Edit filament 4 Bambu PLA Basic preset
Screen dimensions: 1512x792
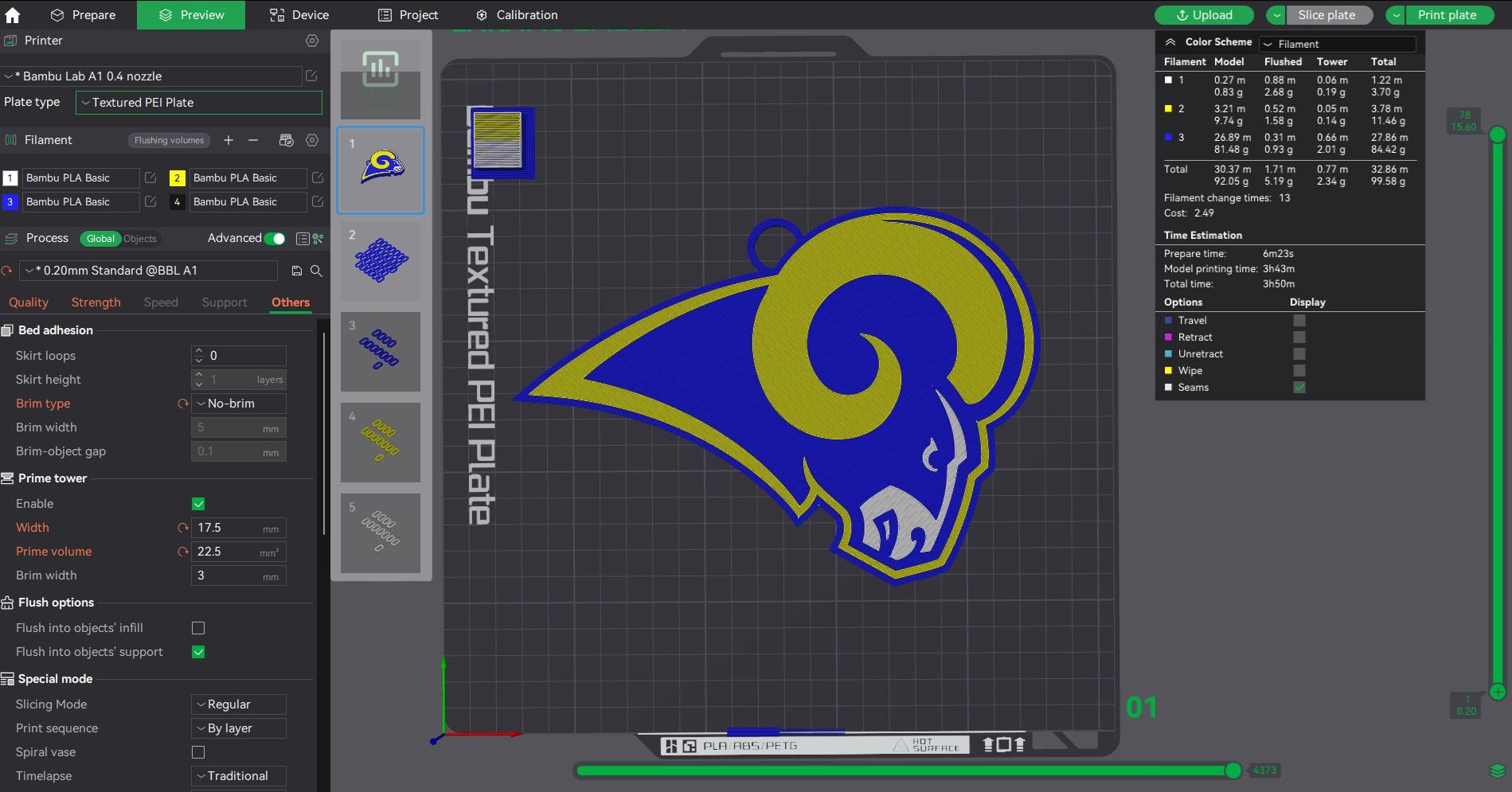pyautogui.click(x=318, y=201)
